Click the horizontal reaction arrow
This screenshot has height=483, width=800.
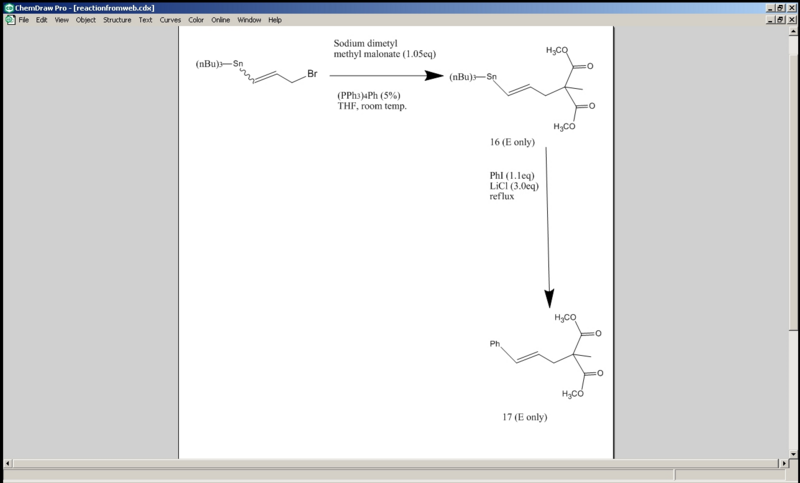pyautogui.click(x=386, y=75)
